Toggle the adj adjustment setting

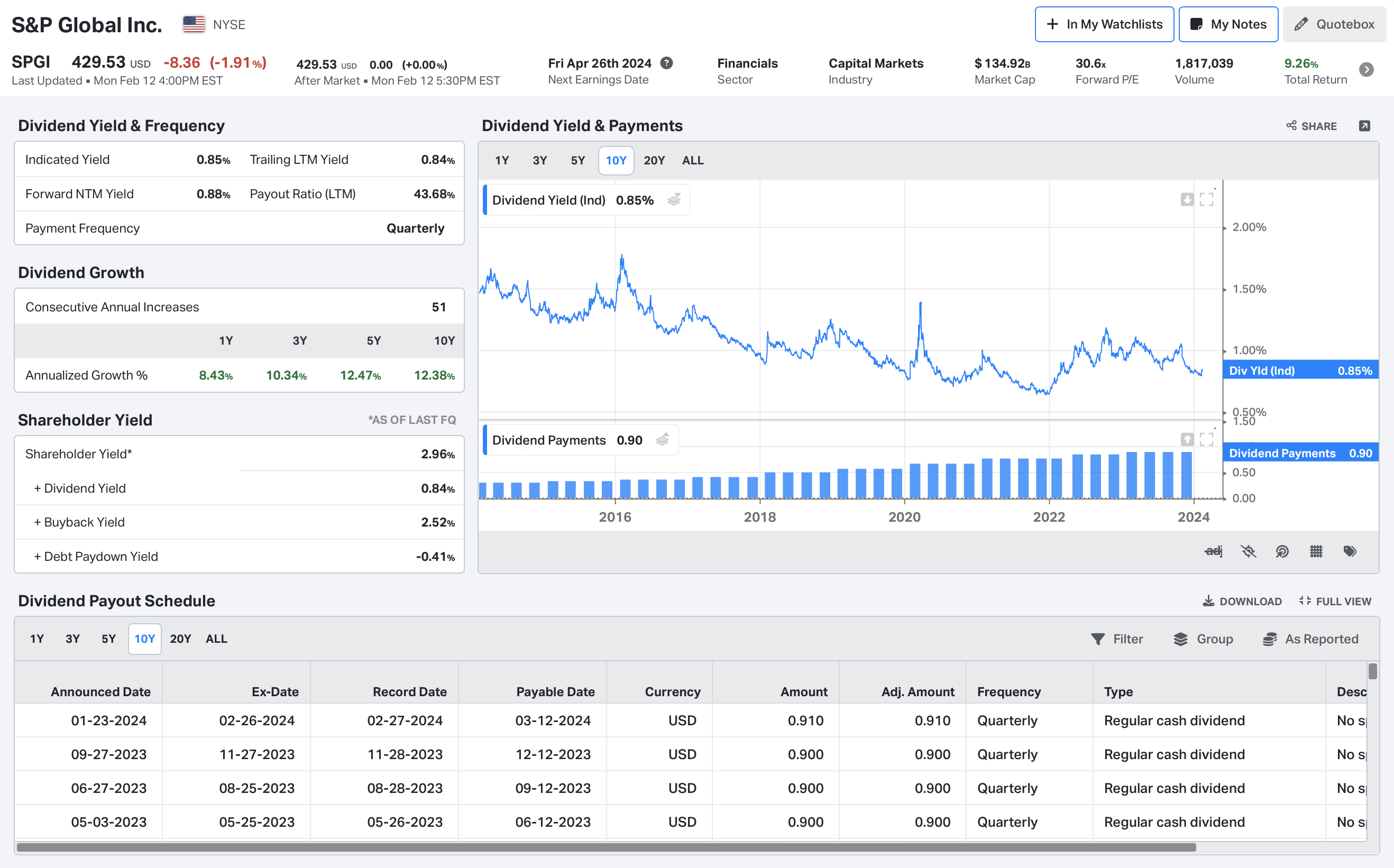pyautogui.click(x=1213, y=551)
